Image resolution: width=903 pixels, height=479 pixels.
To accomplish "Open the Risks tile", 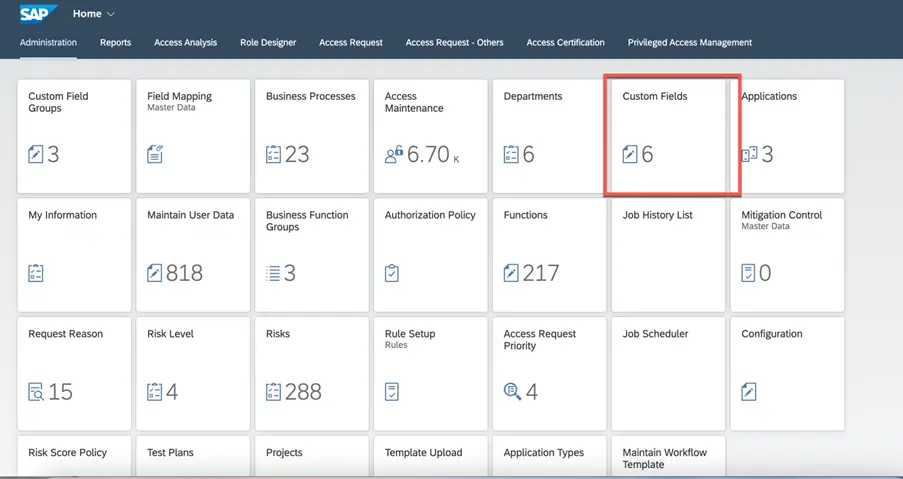I will [x=311, y=373].
